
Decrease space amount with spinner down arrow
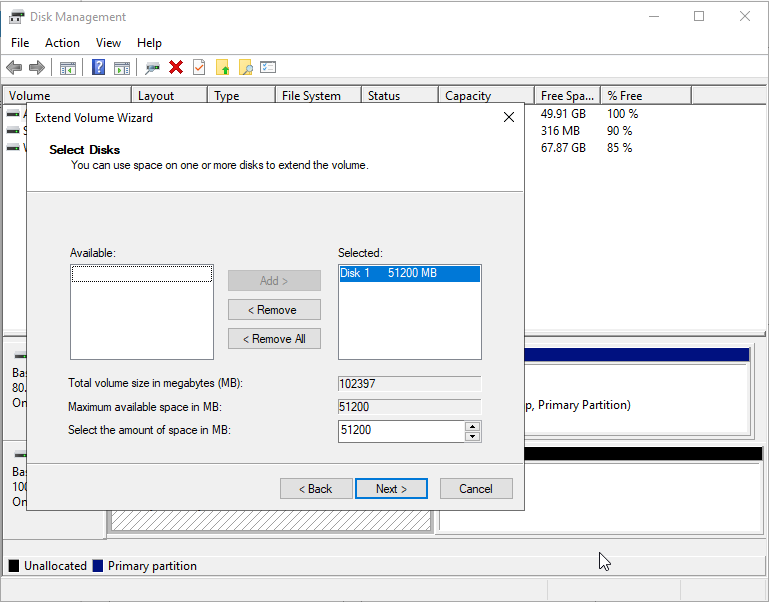[473, 436]
